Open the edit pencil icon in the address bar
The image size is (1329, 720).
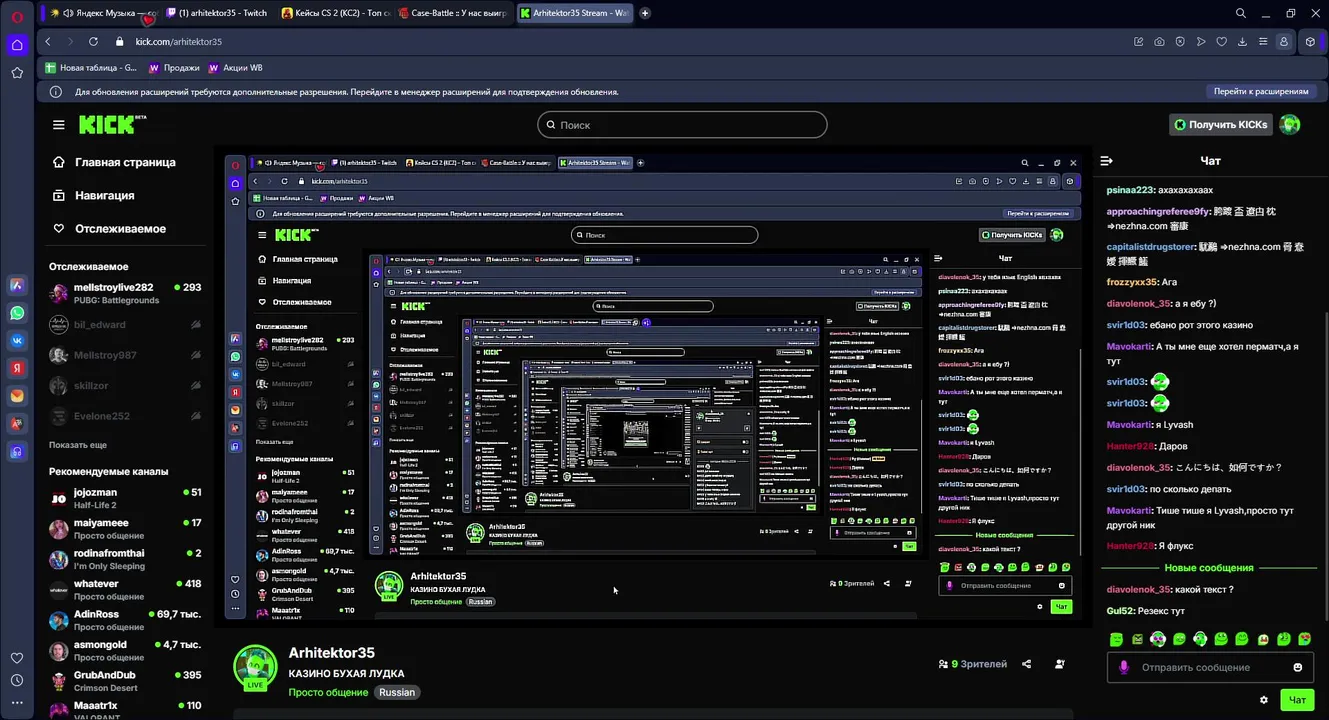click(1138, 42)
